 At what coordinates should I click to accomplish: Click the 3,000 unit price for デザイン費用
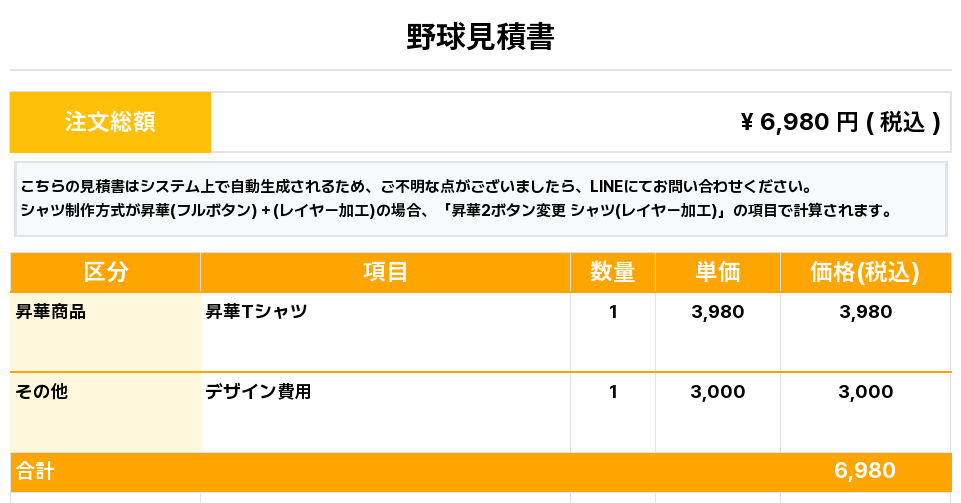(x=717, y=392)
